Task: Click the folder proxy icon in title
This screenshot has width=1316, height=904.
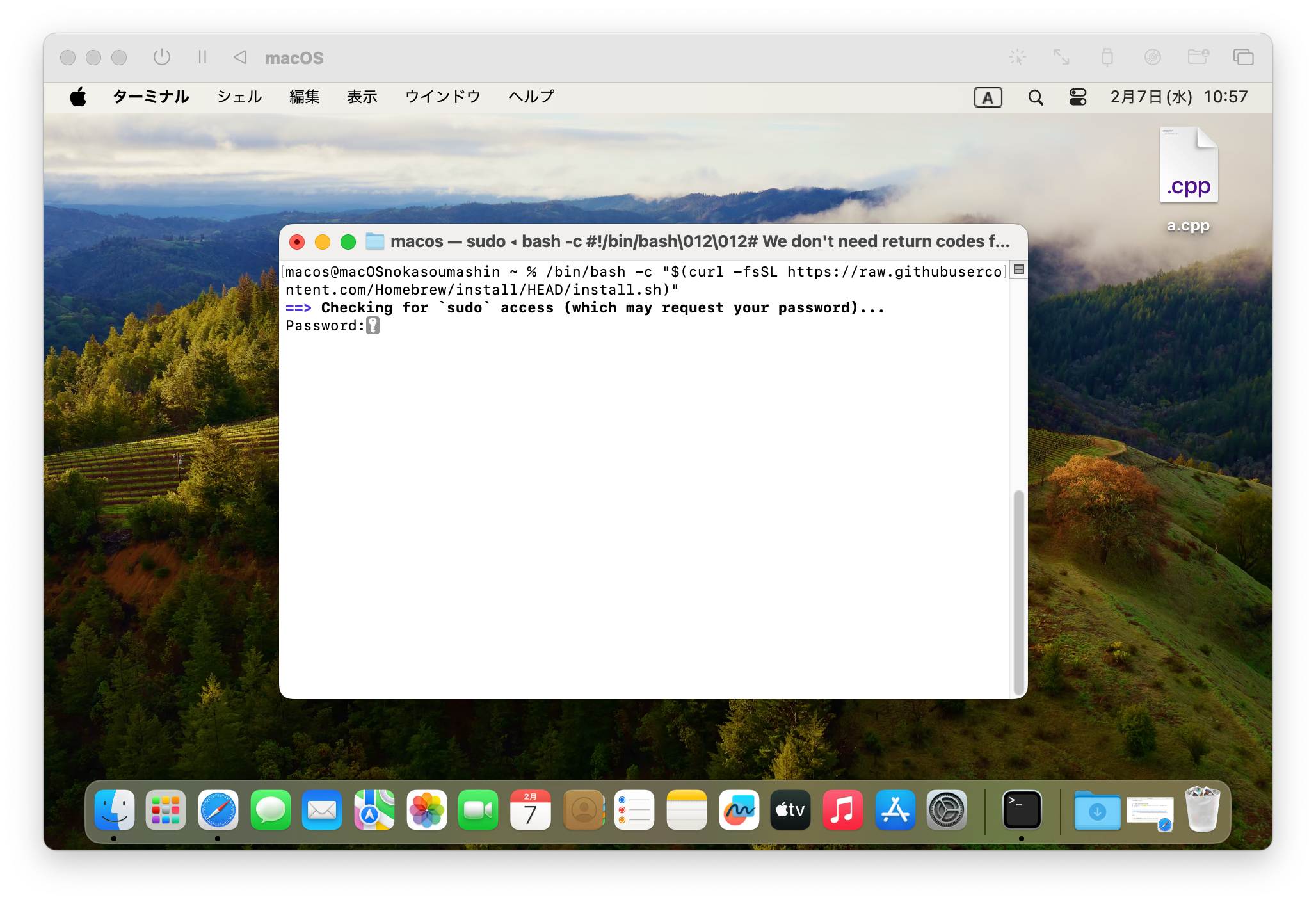Action: [374, 241]
